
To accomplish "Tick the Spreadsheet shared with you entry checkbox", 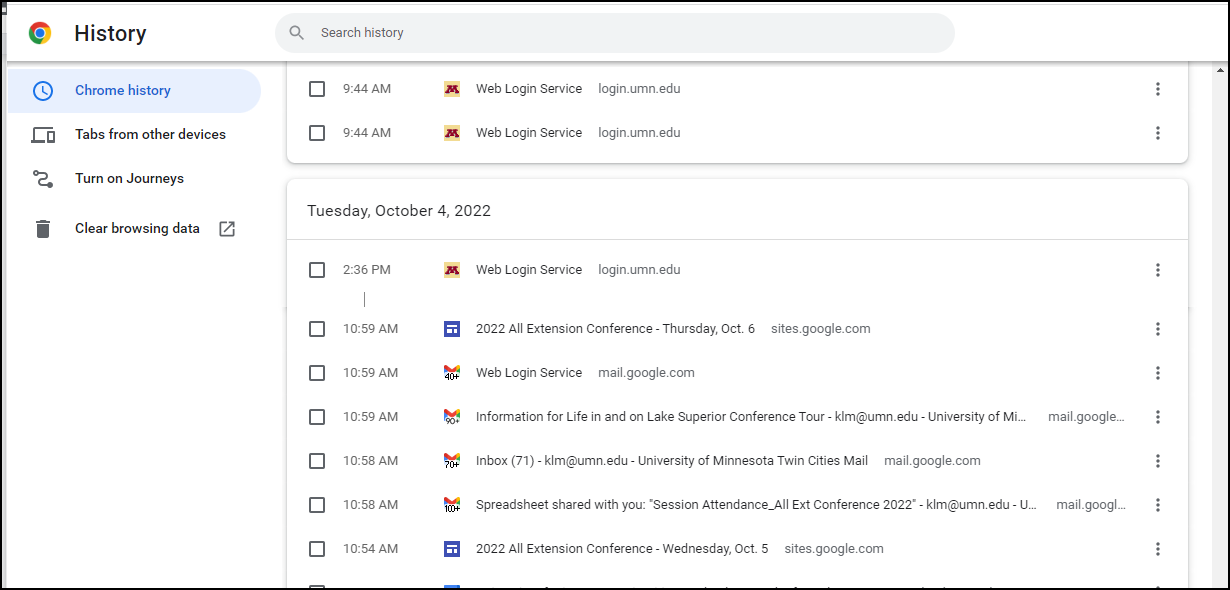I will pyautogui.click(x=317, y=505).
